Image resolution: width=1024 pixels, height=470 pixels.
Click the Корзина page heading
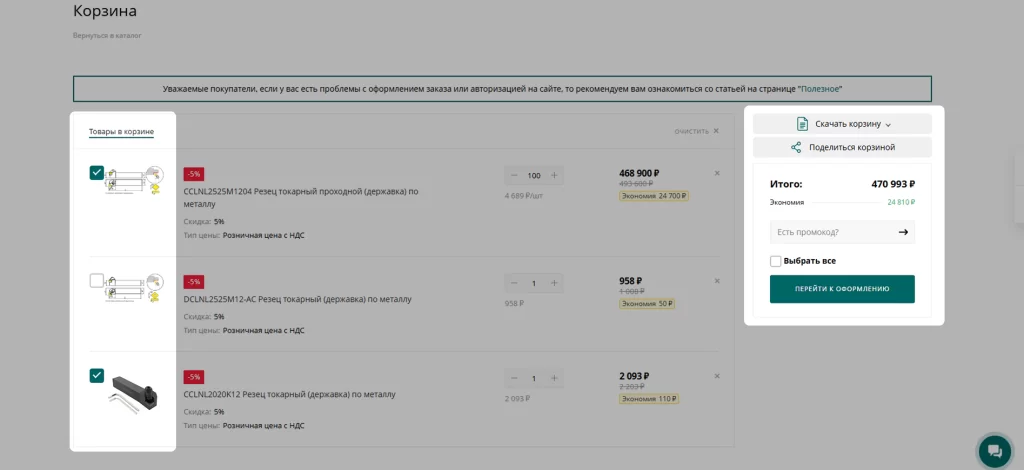coord(104,11)
